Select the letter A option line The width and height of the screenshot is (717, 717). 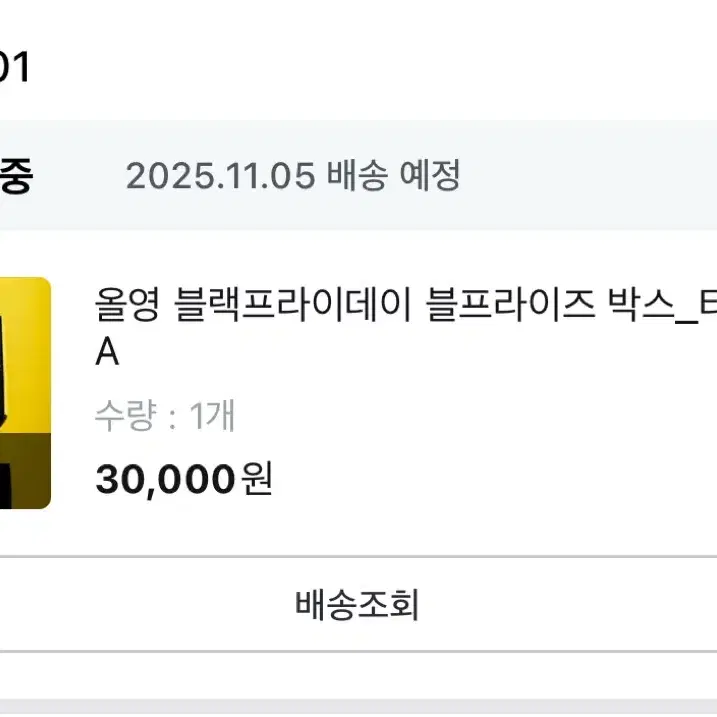pyautogui.click(x=107, y=353)
